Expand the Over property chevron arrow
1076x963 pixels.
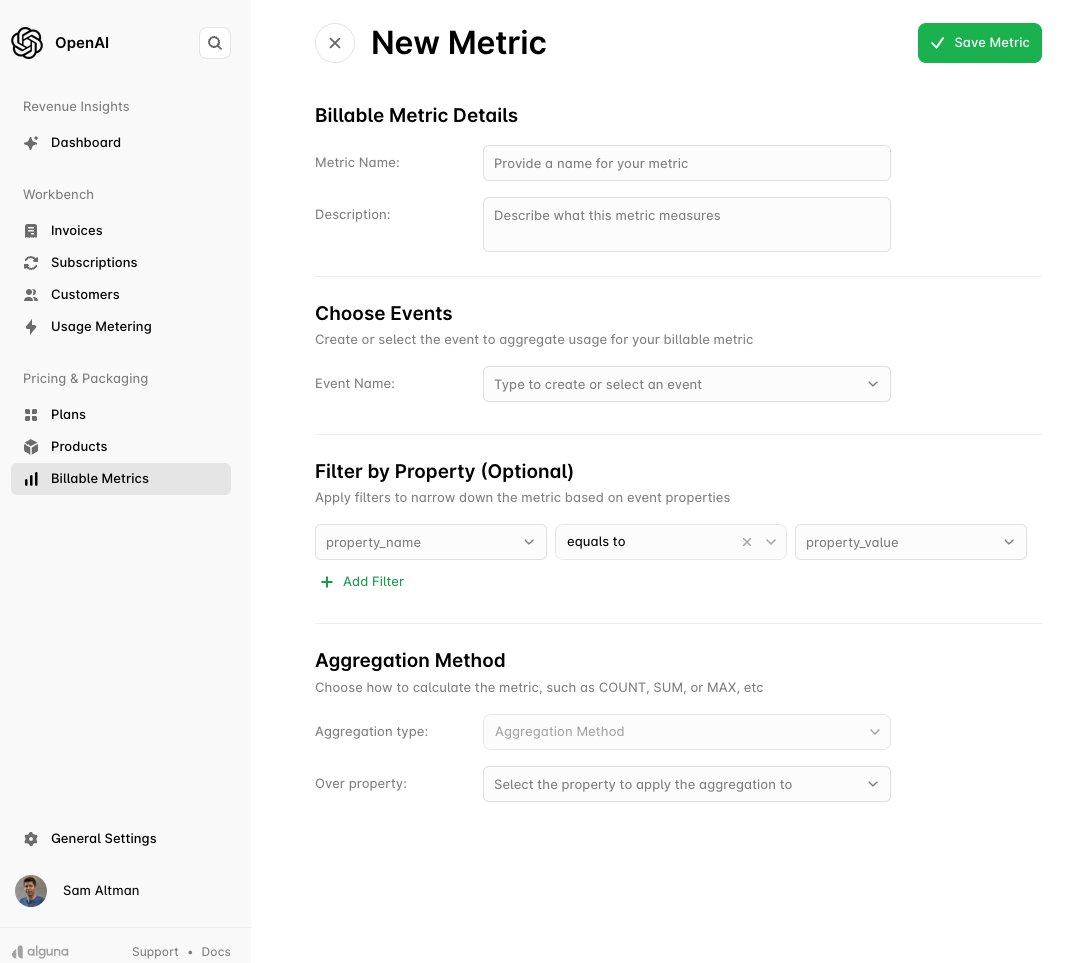point(873,785)
